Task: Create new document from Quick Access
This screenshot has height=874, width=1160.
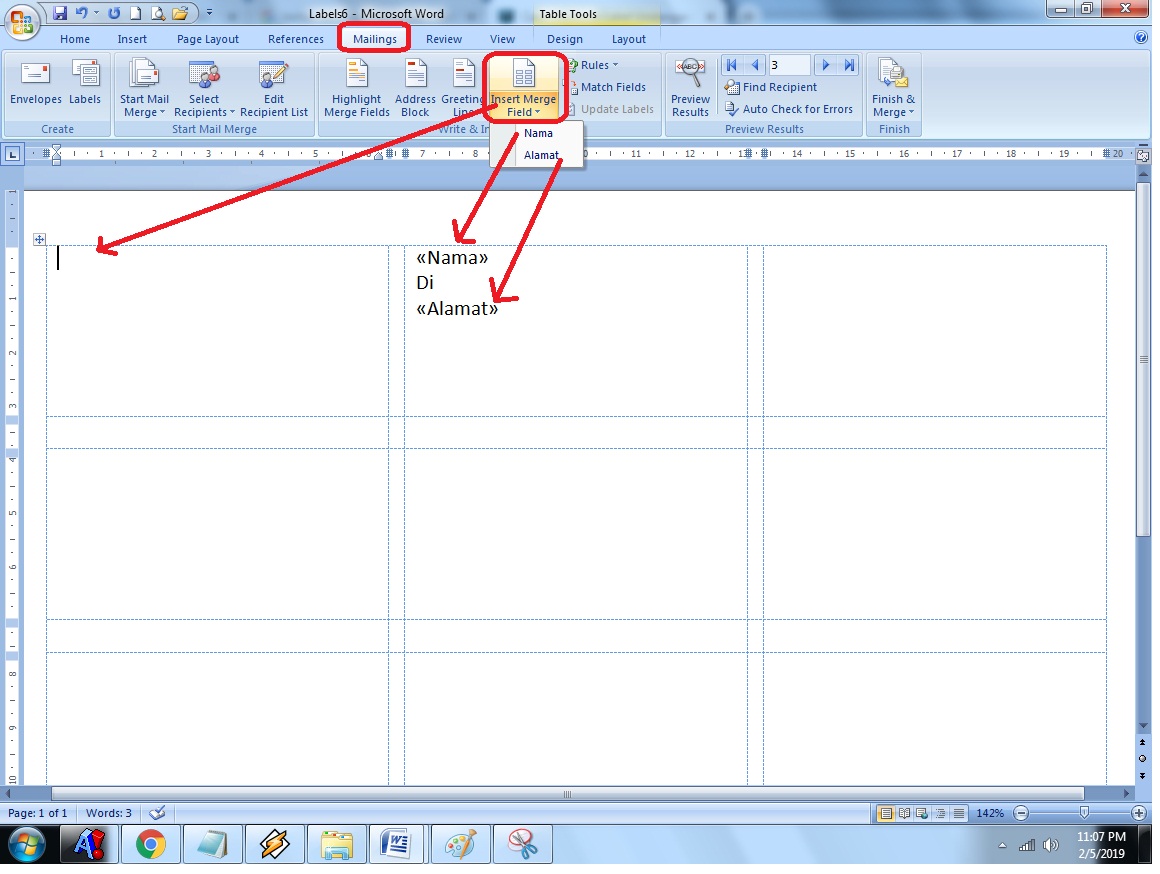Action: coord(135,13)
